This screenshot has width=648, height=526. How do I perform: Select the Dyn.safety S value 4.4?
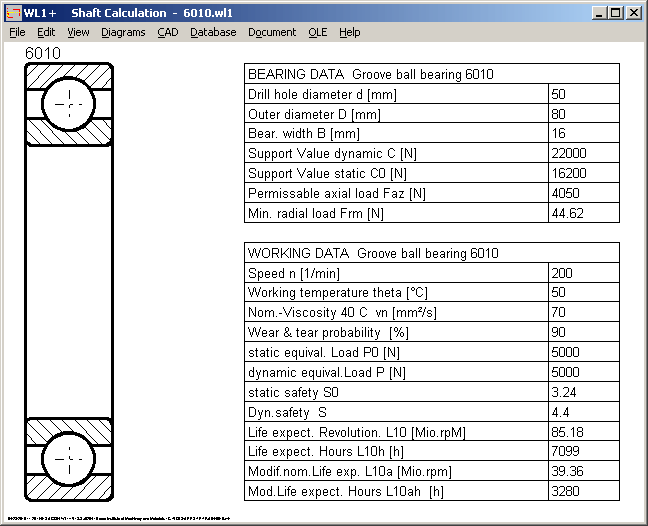[584, 412]
